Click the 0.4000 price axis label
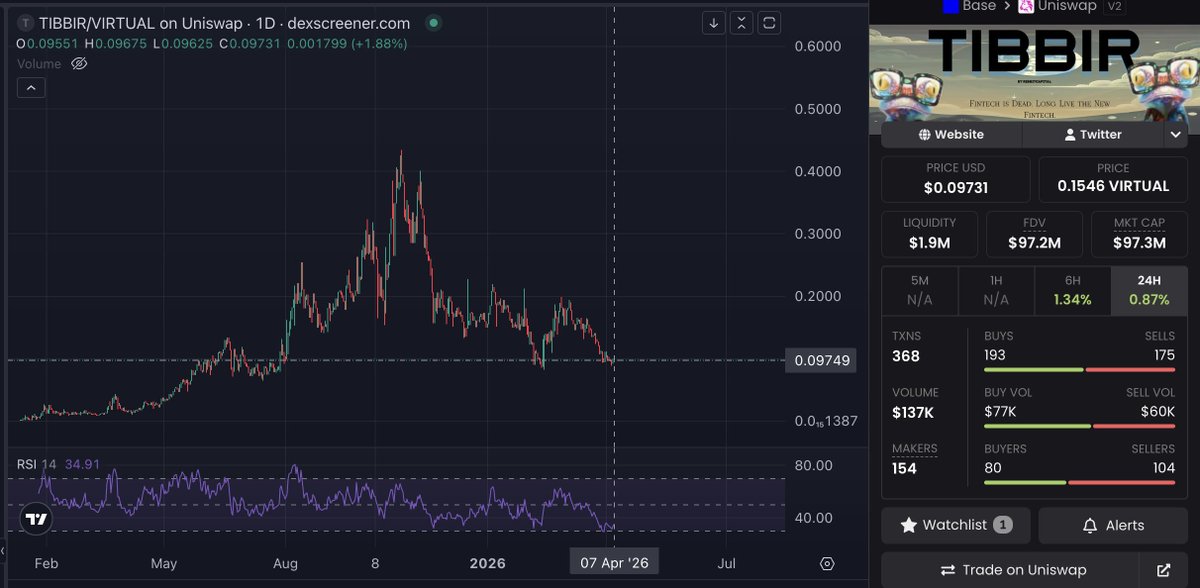 (817, 171)
